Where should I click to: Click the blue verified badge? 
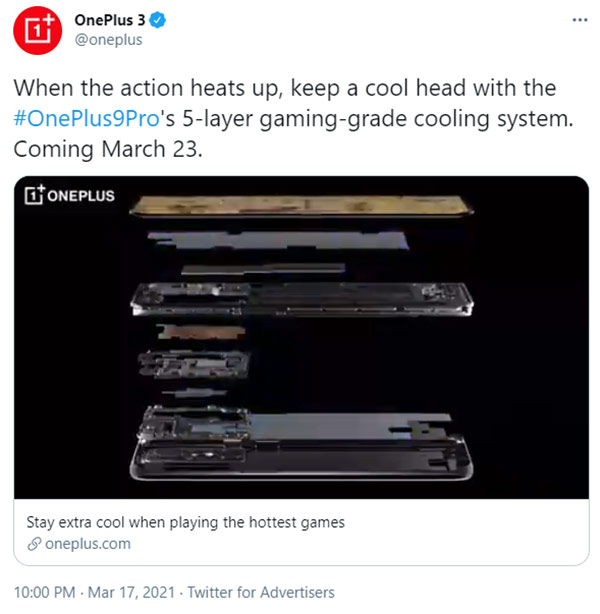click(157, 20)
